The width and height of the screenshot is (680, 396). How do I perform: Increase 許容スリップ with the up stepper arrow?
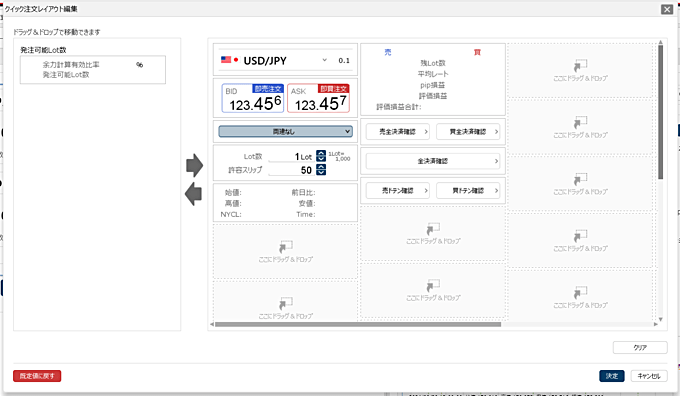320,167
